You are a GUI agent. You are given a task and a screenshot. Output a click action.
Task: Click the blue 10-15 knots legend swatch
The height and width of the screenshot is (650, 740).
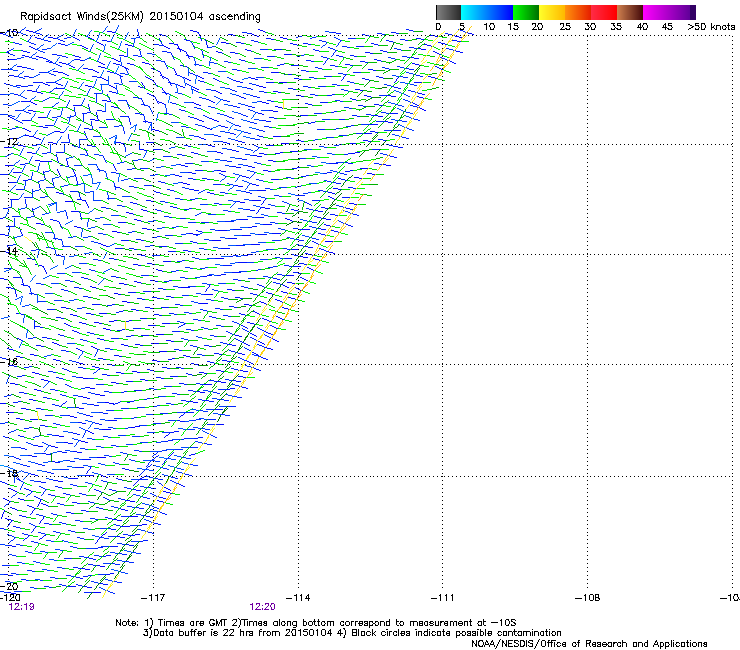click(500, 12)
